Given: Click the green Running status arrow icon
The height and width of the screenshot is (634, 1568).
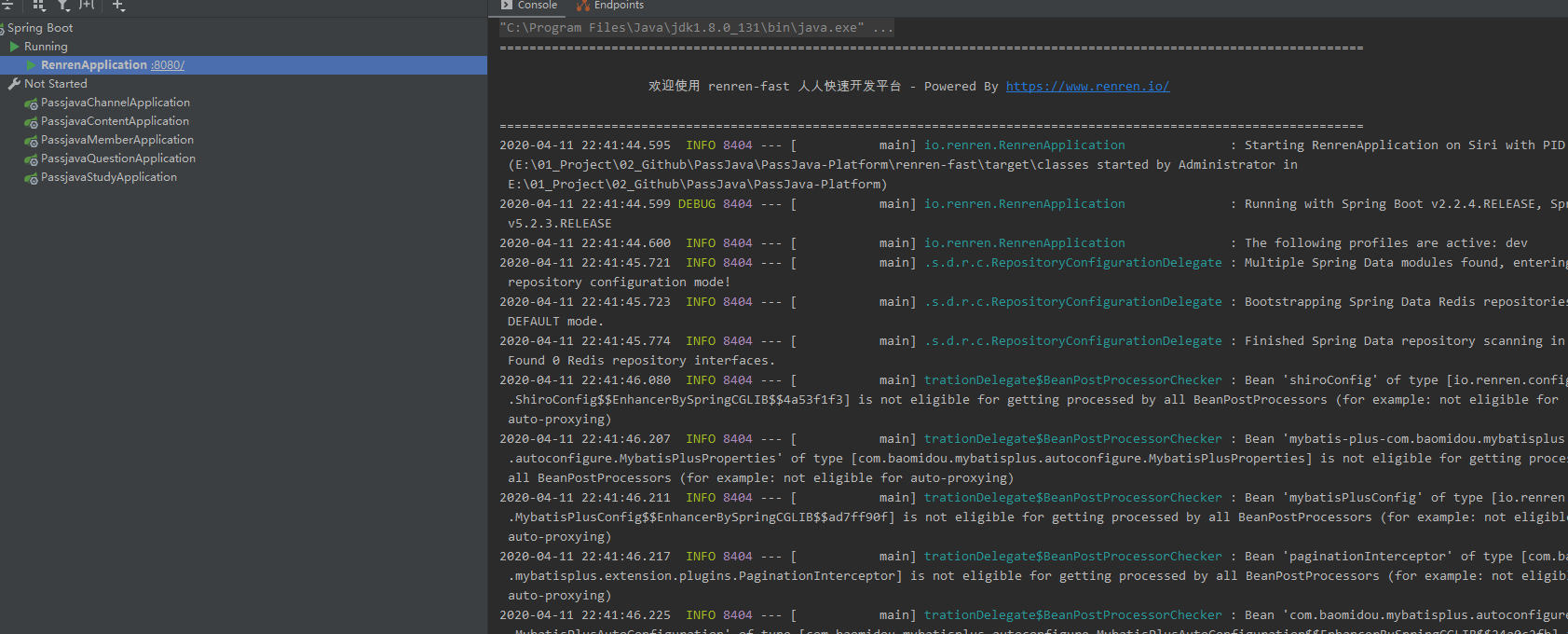Looking at the screenshot, I should click(14, 47).
